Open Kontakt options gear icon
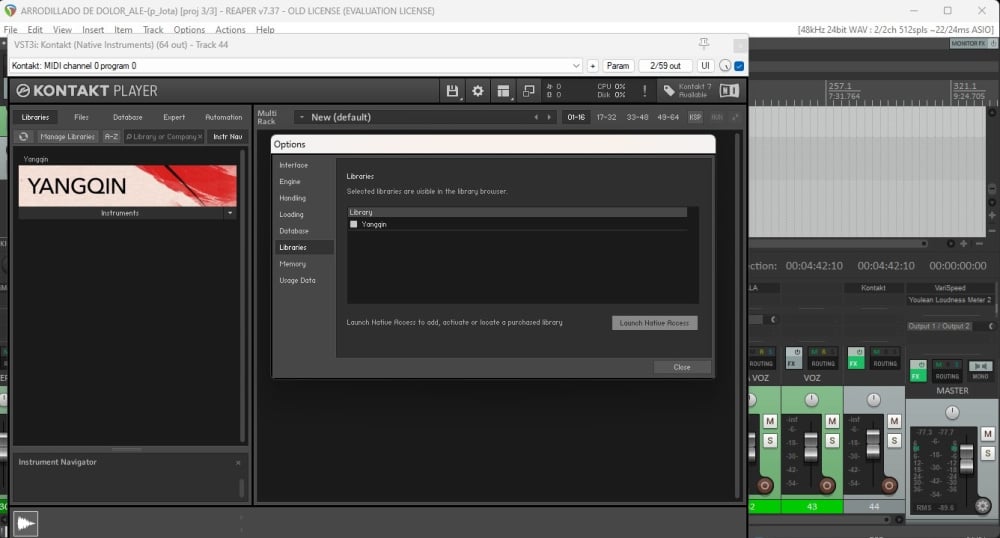Viewport: 1000px width, 538px height. point(478,91)
